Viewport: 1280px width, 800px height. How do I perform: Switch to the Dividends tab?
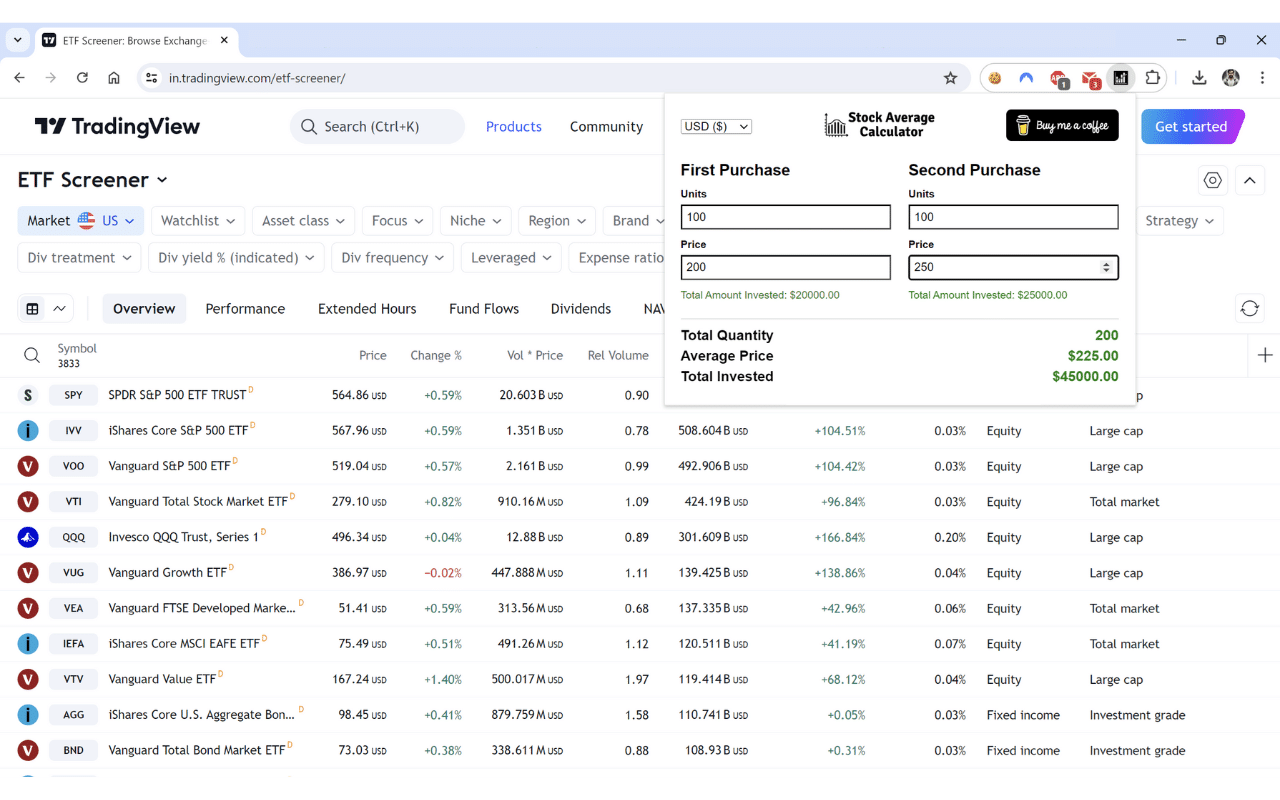coord(581,309)
